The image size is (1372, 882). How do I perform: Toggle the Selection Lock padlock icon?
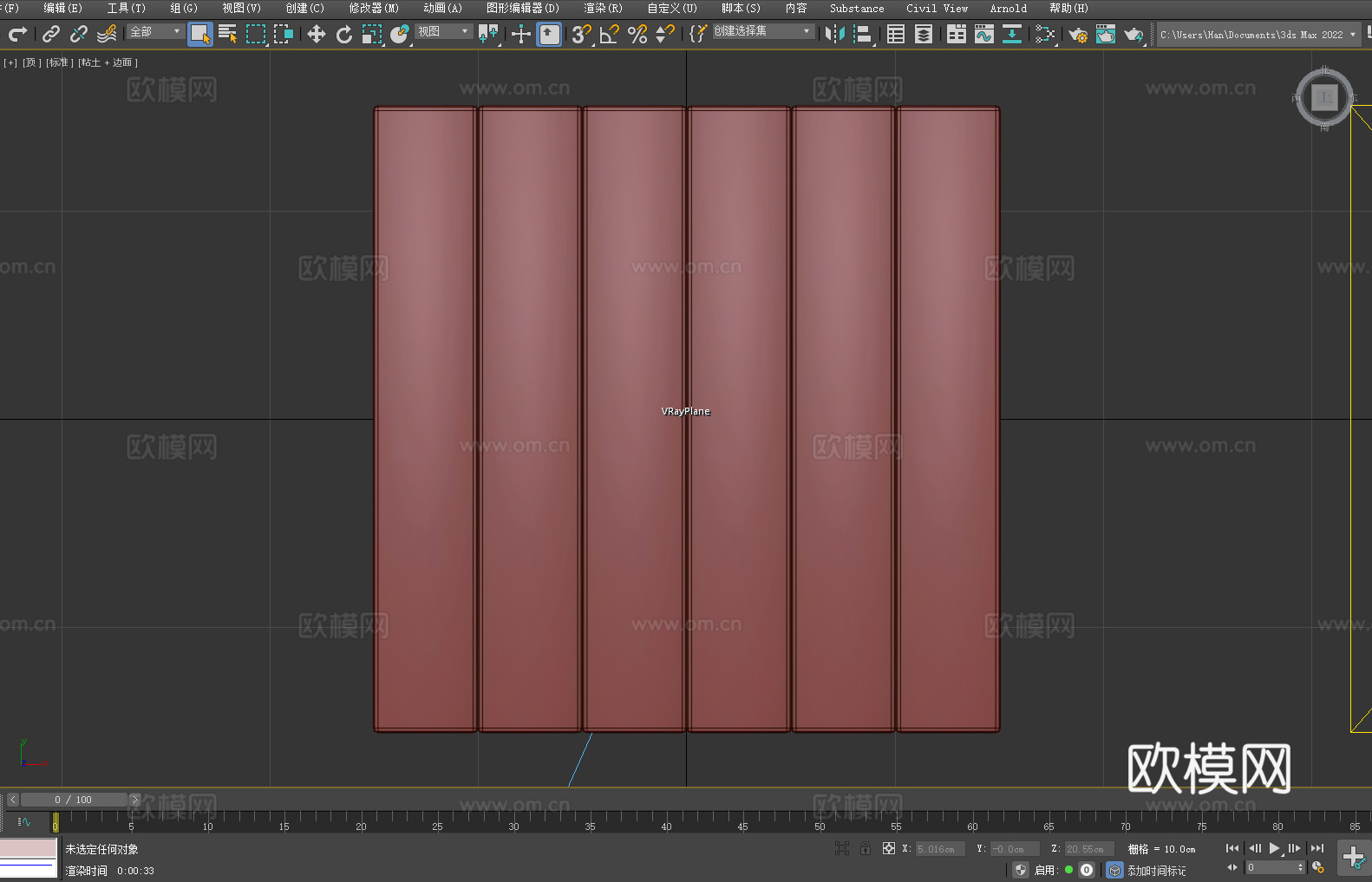point(866,848)
